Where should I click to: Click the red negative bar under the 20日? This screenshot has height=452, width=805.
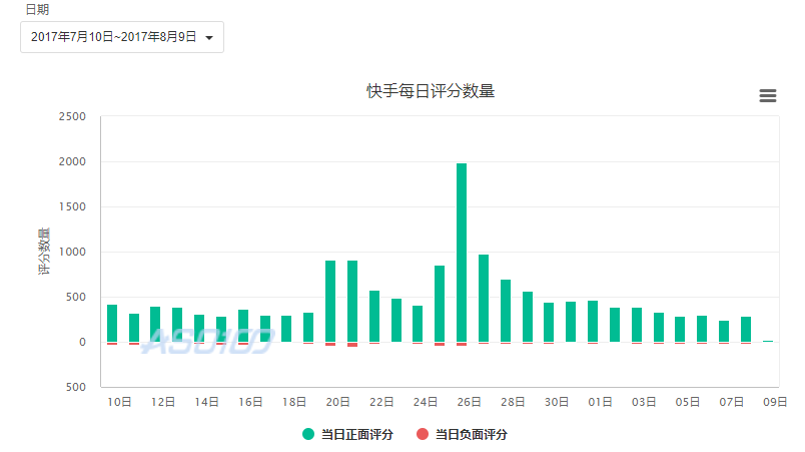pyautogui.click(x=330, y=344)
